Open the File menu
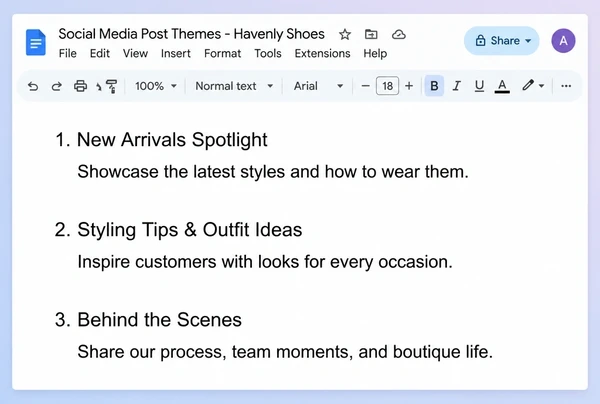 (x=68, y=54)
